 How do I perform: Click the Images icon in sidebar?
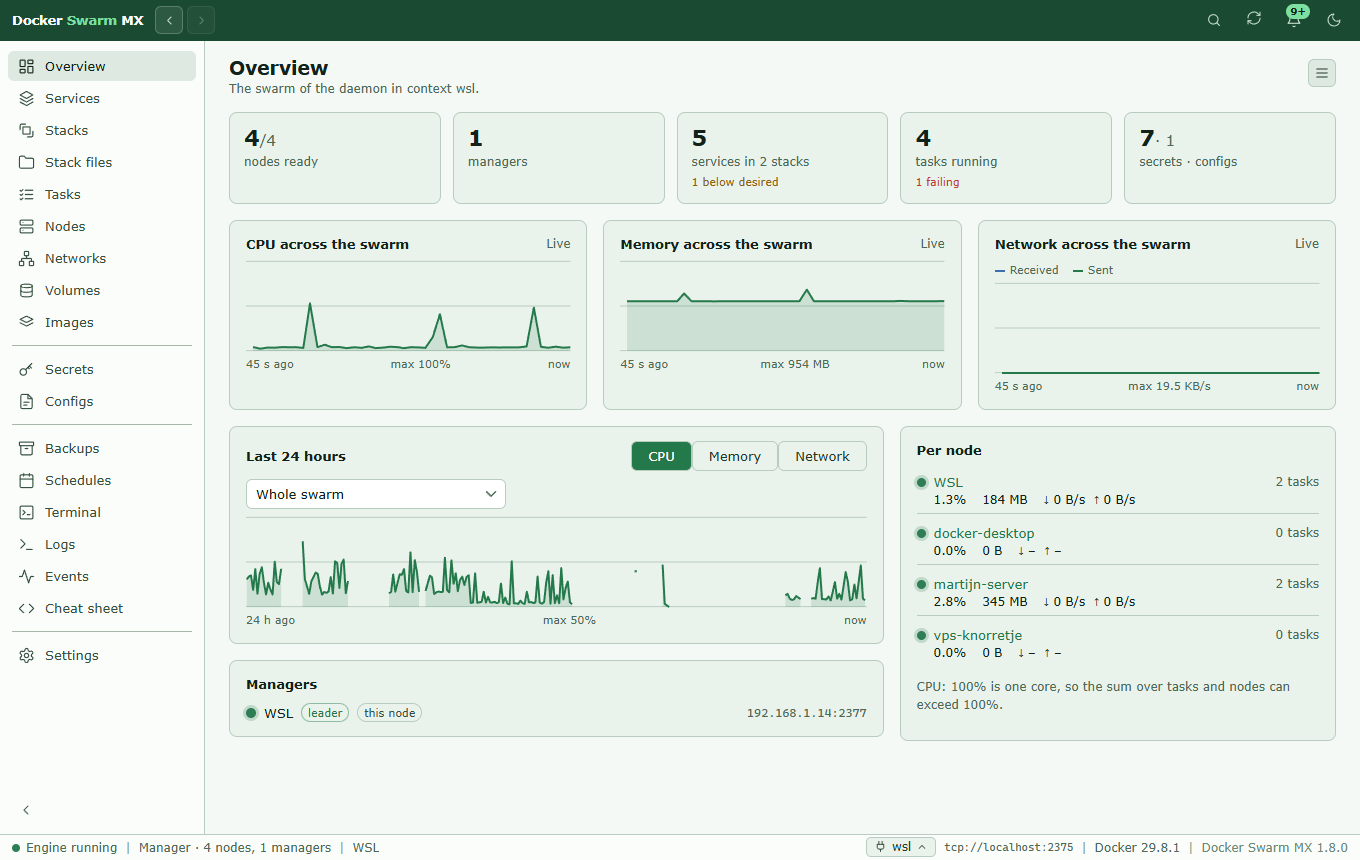(26, 322)
